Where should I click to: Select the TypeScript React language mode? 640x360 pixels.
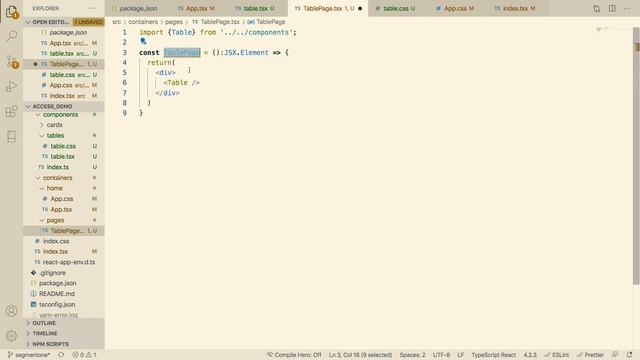tap(493, 355)
